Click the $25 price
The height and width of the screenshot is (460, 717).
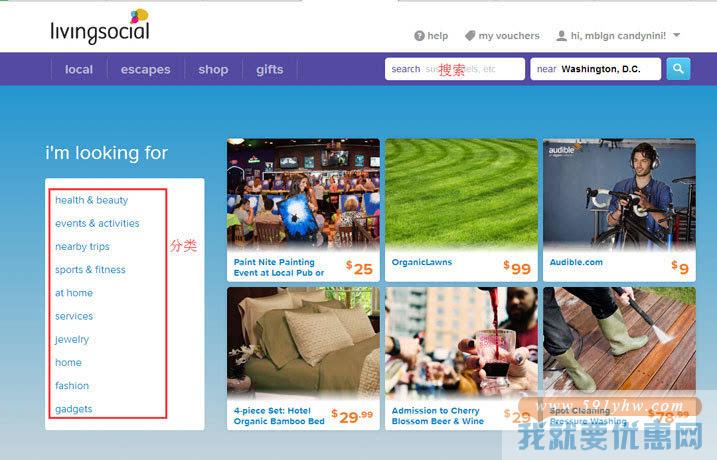click(x=359, y=268)
